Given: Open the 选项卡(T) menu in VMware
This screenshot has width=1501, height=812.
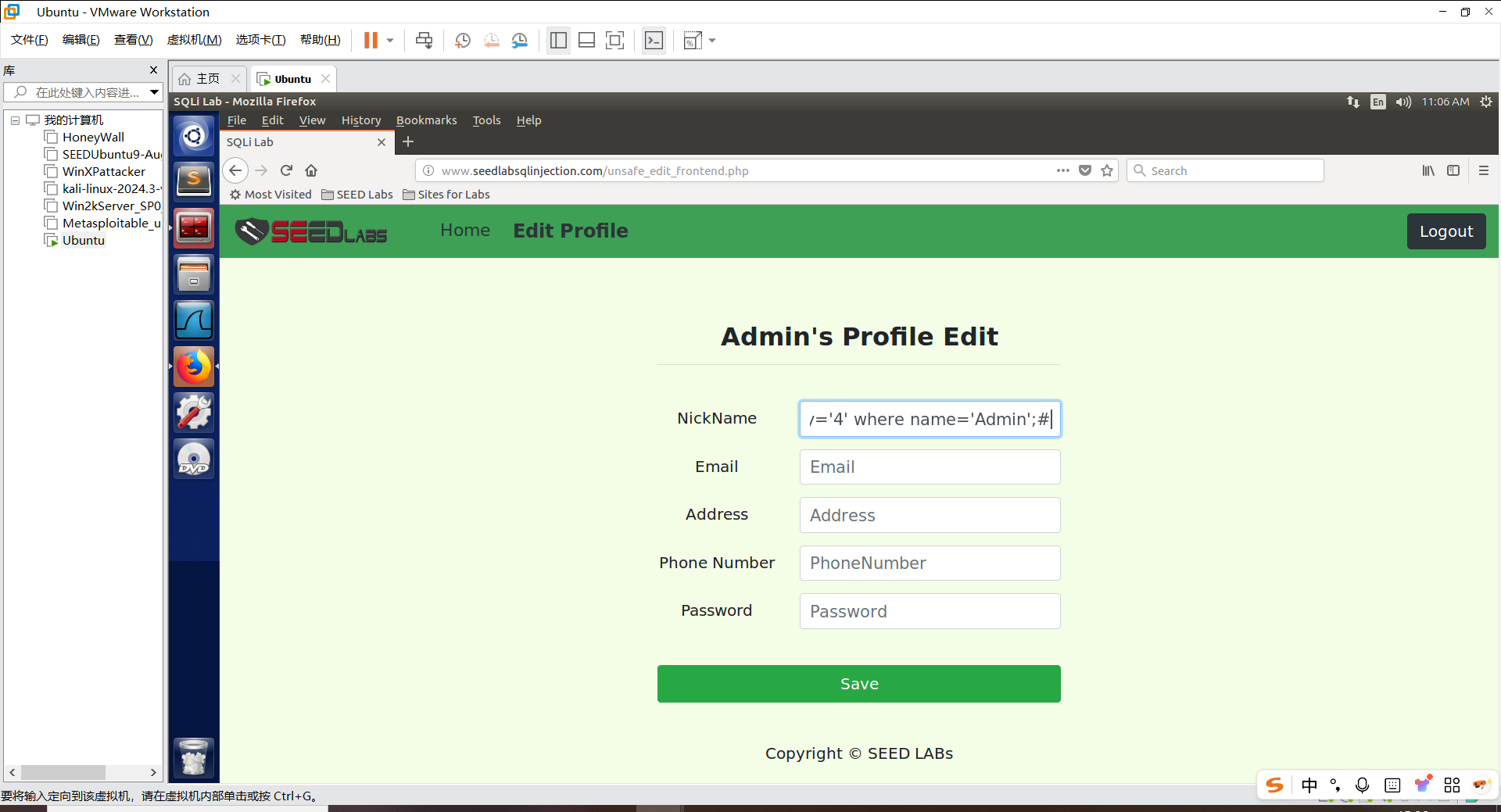Looking at the screenshot, I should tap(261, 40).
